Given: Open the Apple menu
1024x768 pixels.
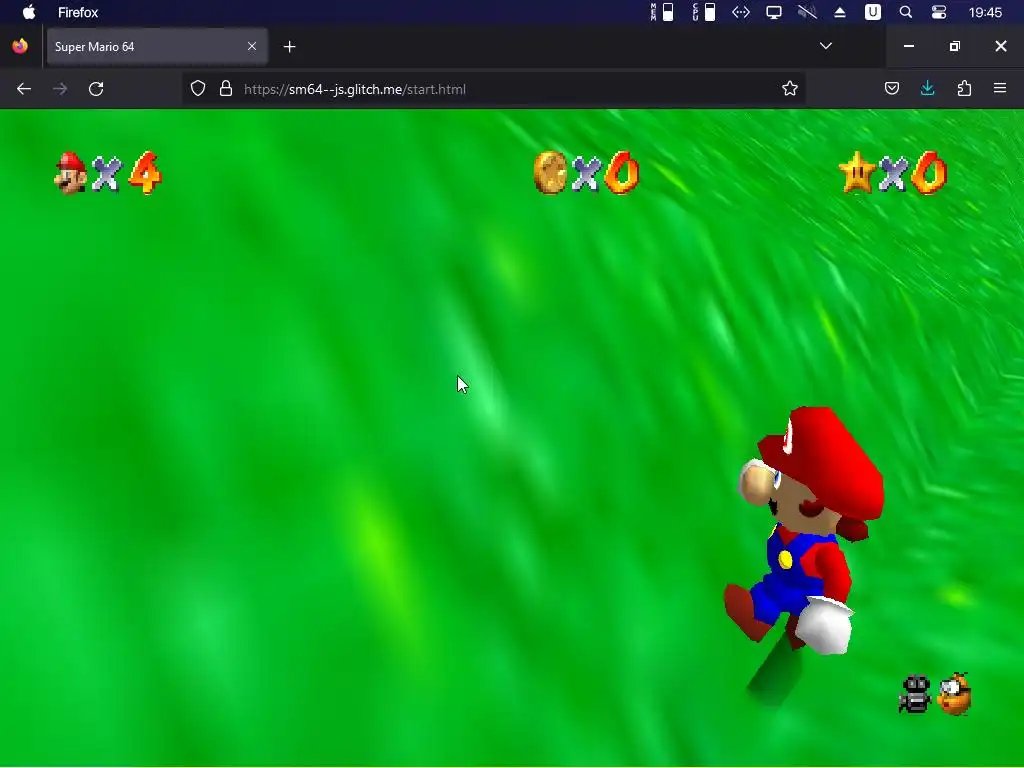Looking at the screenshot, I should tap(29, 12).
